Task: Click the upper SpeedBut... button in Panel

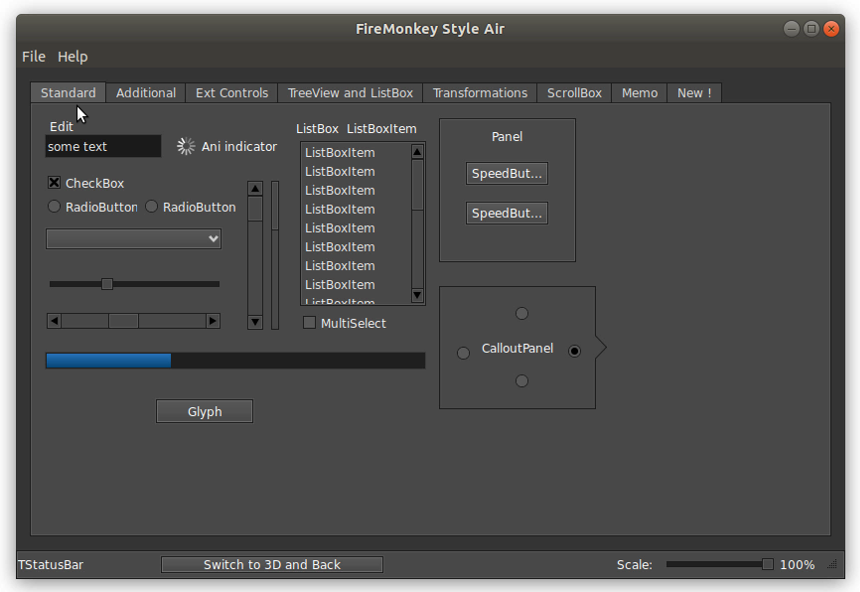Action: [x=507, y=173]
